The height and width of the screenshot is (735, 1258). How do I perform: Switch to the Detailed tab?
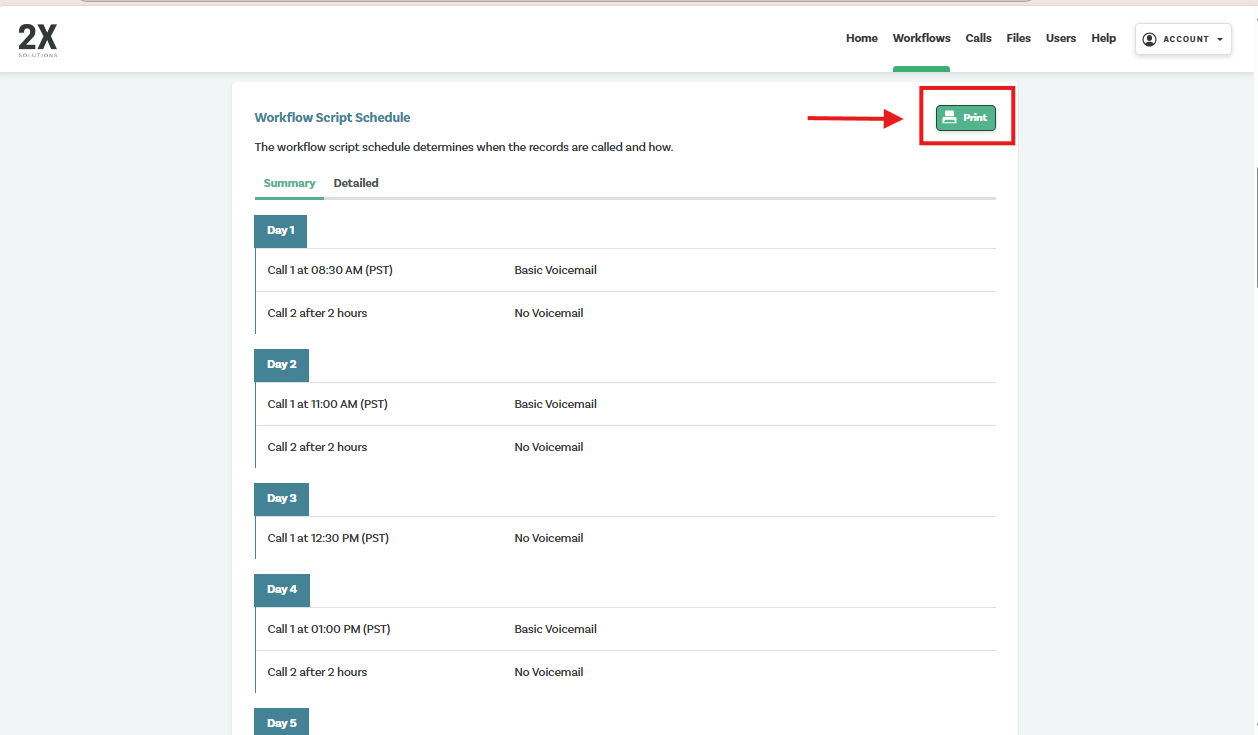[x=356, y=184]
